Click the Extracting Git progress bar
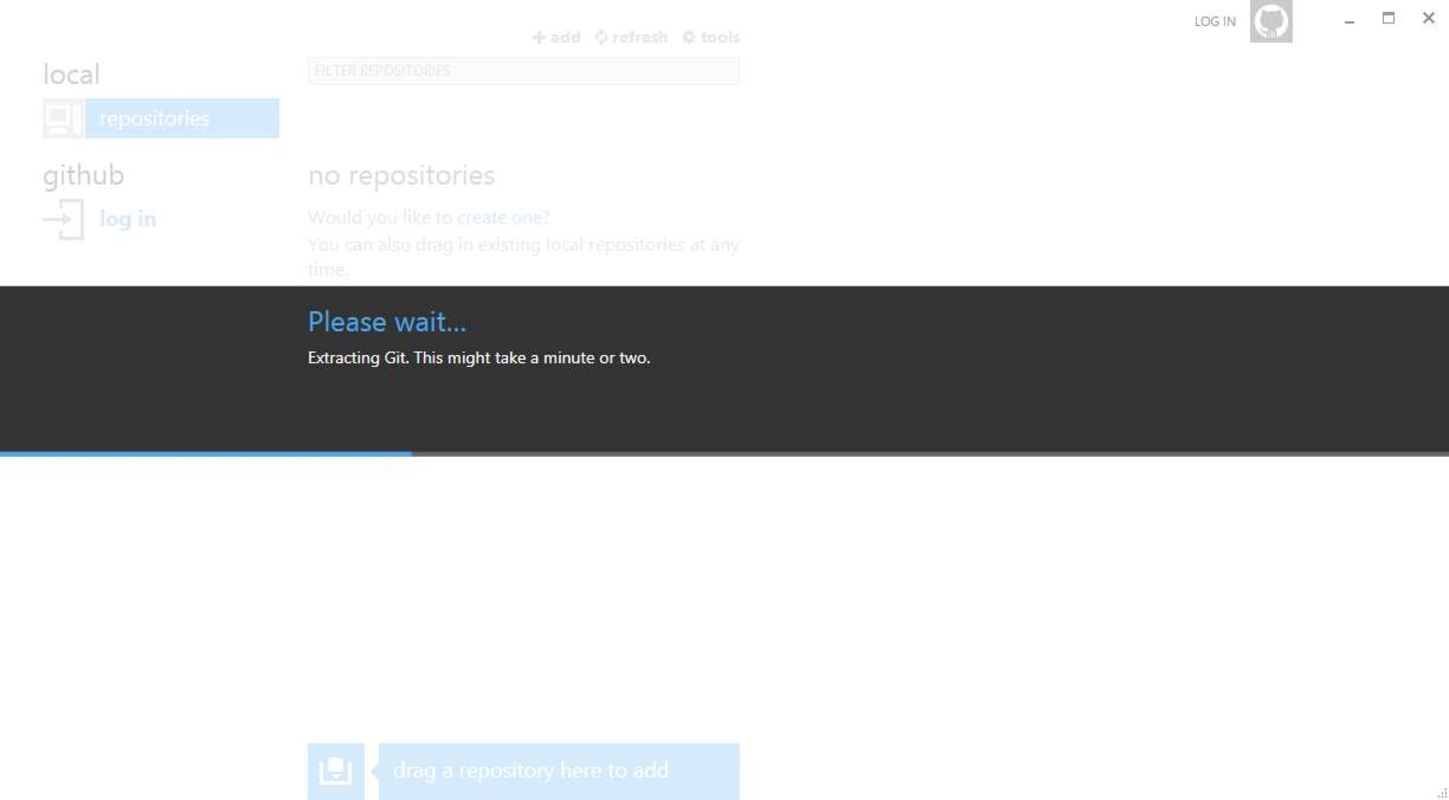This screenshot has width=1449, height=800. click(x=724, y=454)
